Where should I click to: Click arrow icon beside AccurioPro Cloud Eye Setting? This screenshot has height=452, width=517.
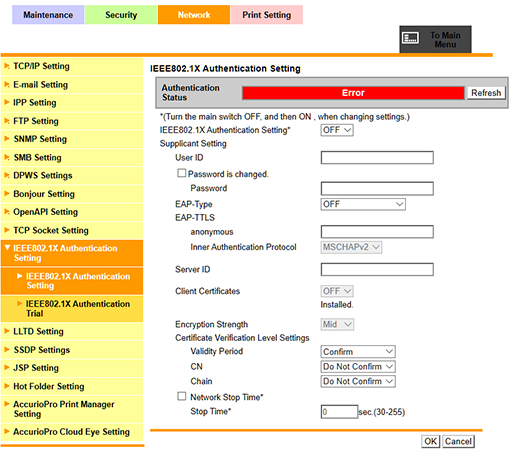[x=7, y=431]
